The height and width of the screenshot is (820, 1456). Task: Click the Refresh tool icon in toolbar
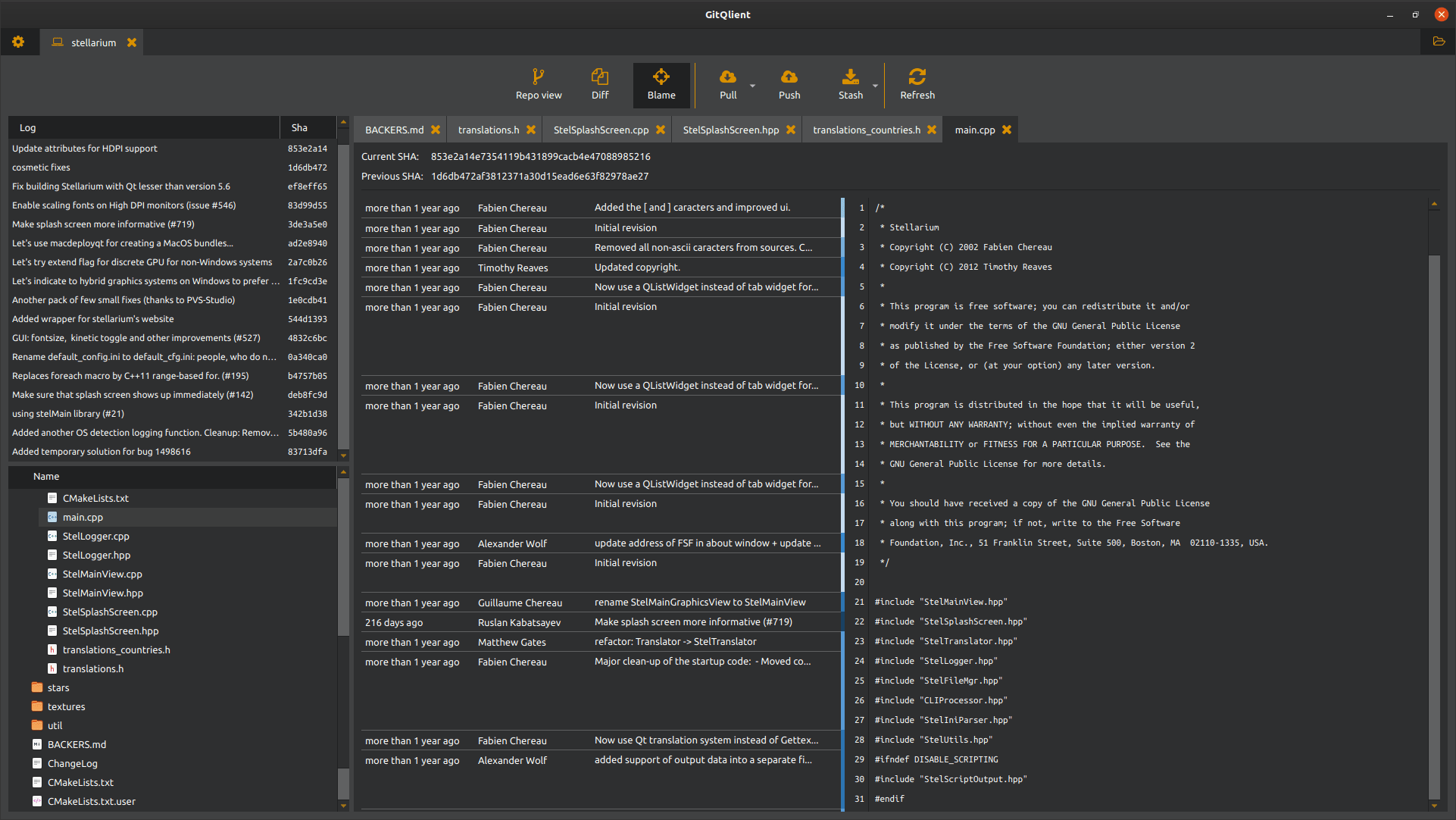point(916,77)
